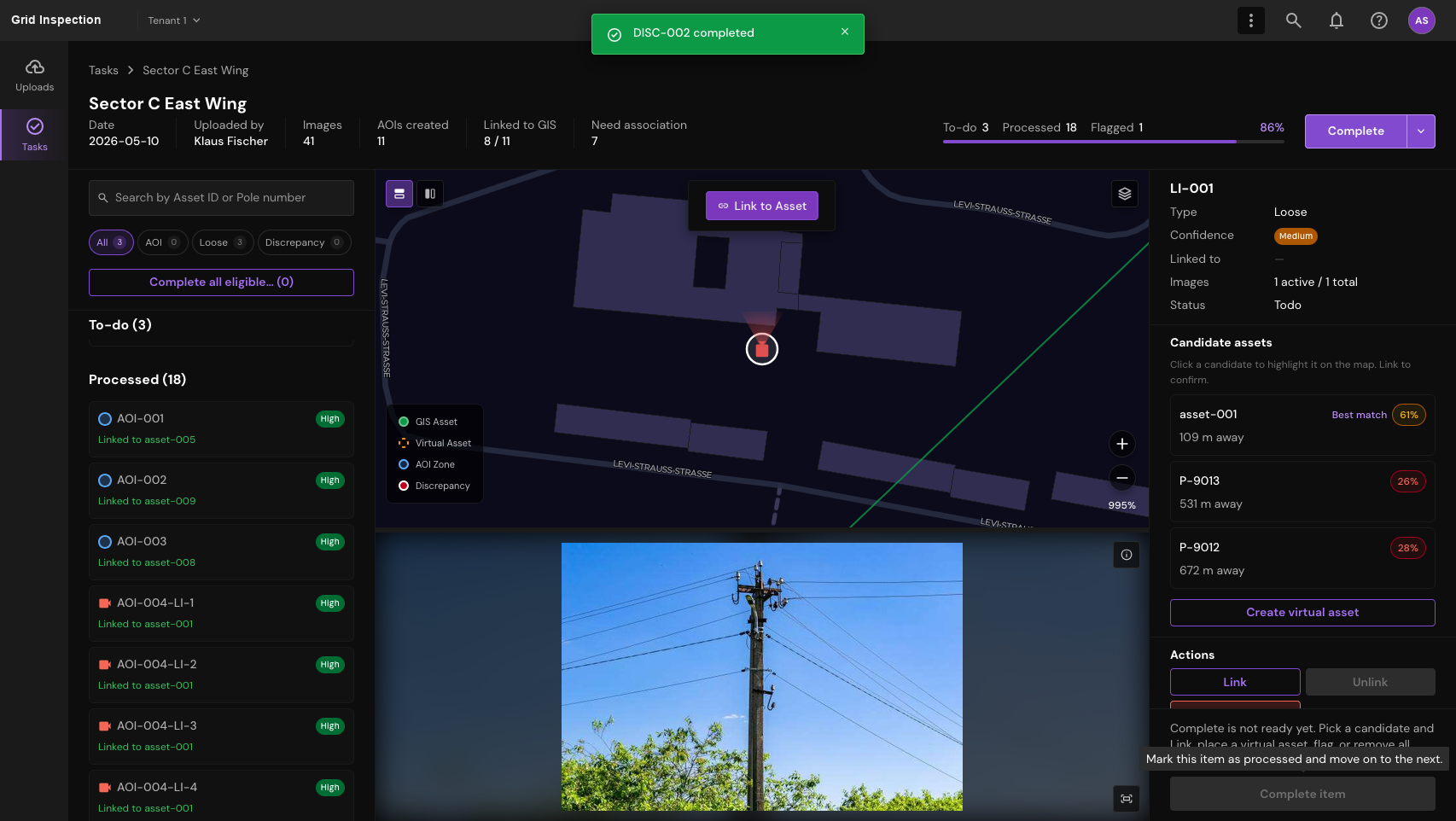Click the Link action button
The width and height of the screenshot is (1456, 821).
[x=1235, y=682]
